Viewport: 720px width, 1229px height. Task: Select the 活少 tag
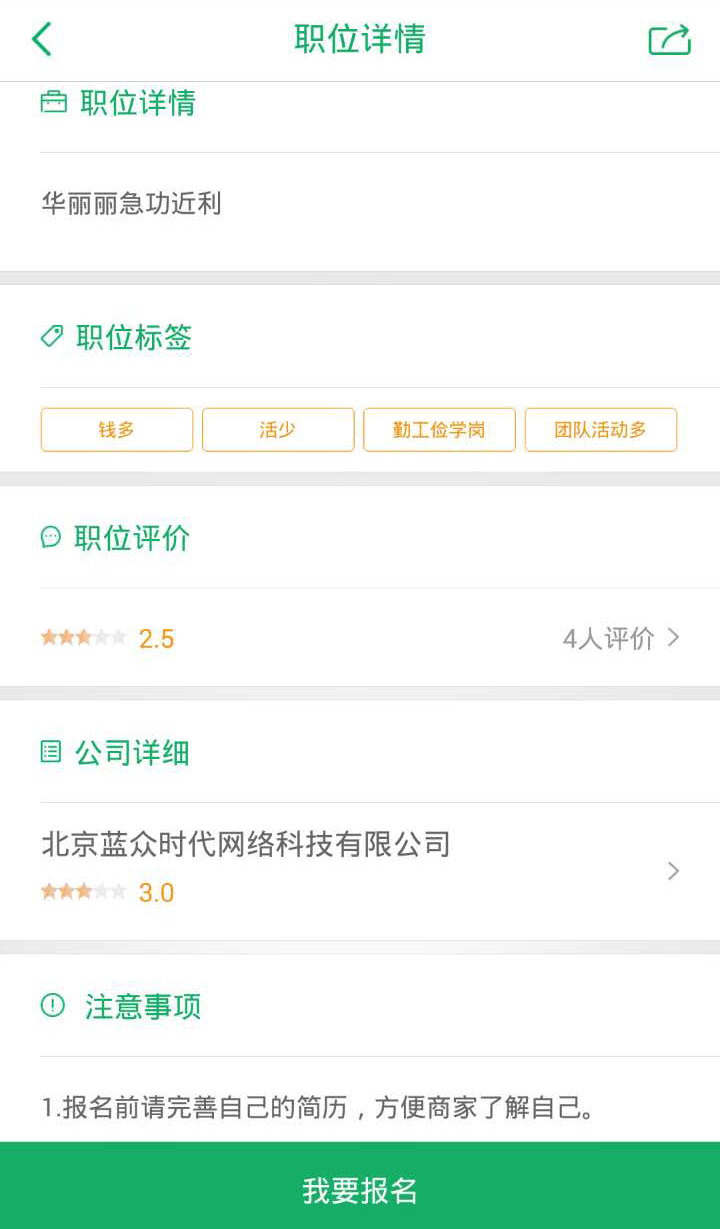(x=278, y=430)
